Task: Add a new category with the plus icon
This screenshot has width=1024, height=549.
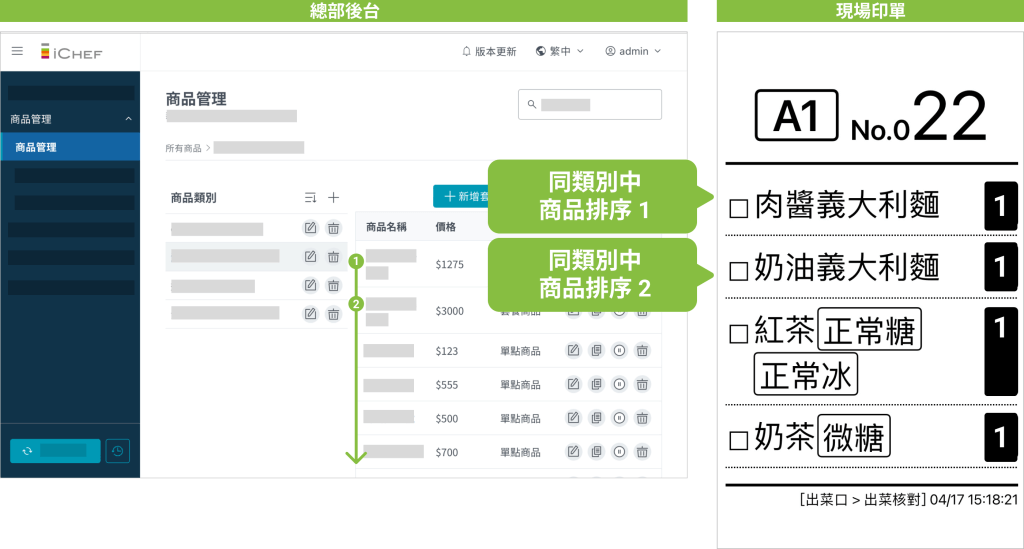Action: [334, 198]
